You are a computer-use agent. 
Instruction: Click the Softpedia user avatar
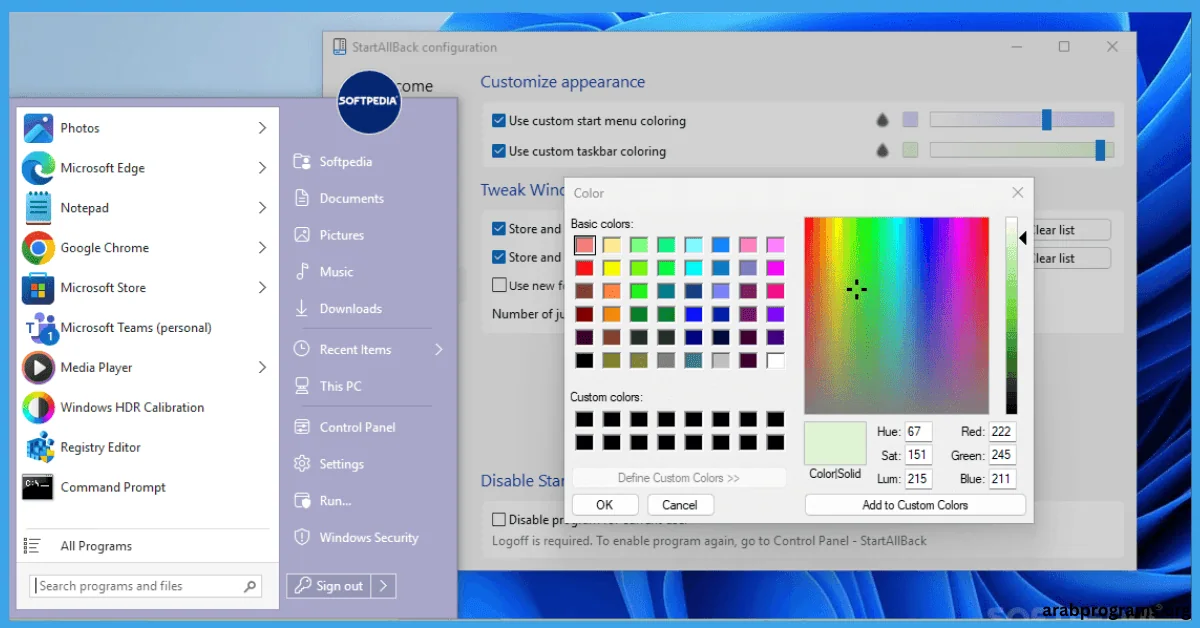[369, 101]
